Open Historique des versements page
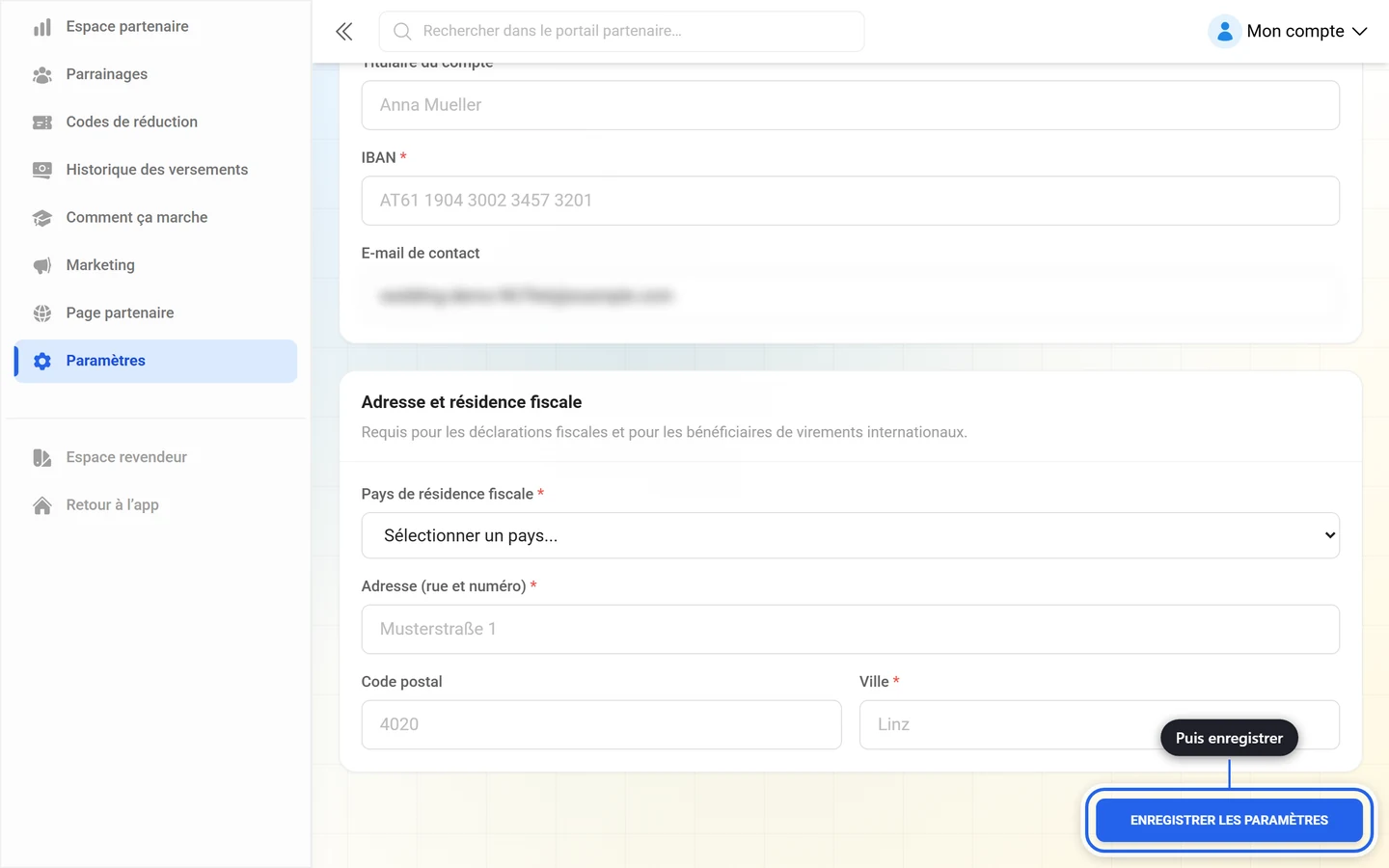 coord(156,170)
